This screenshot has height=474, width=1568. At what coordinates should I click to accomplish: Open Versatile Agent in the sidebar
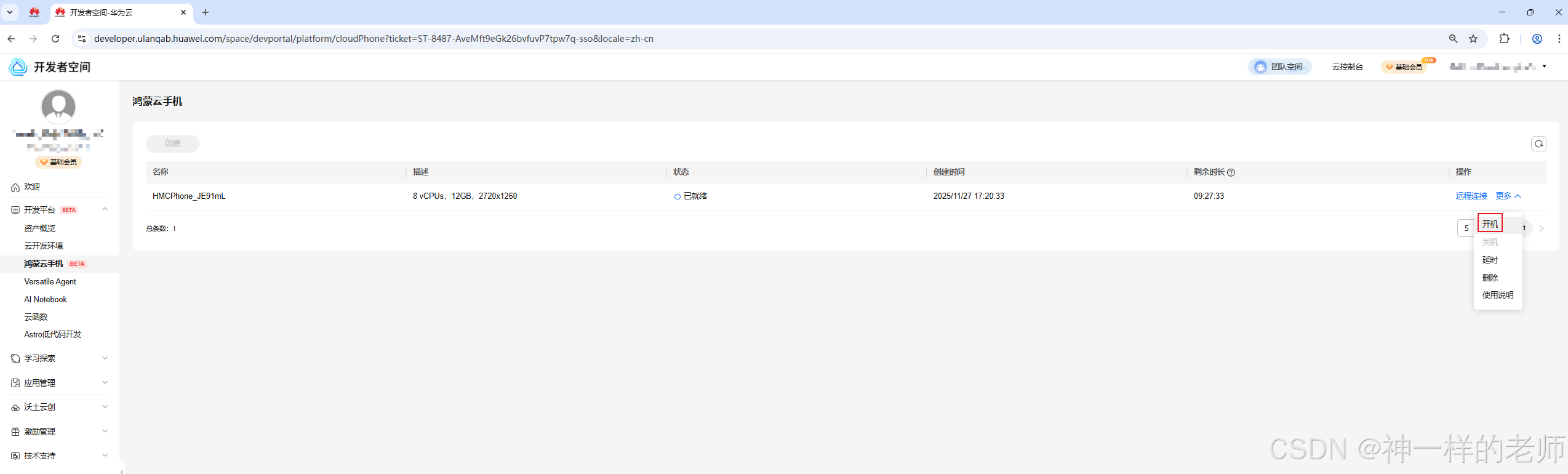pyautogui.click(x=50, y=281)
